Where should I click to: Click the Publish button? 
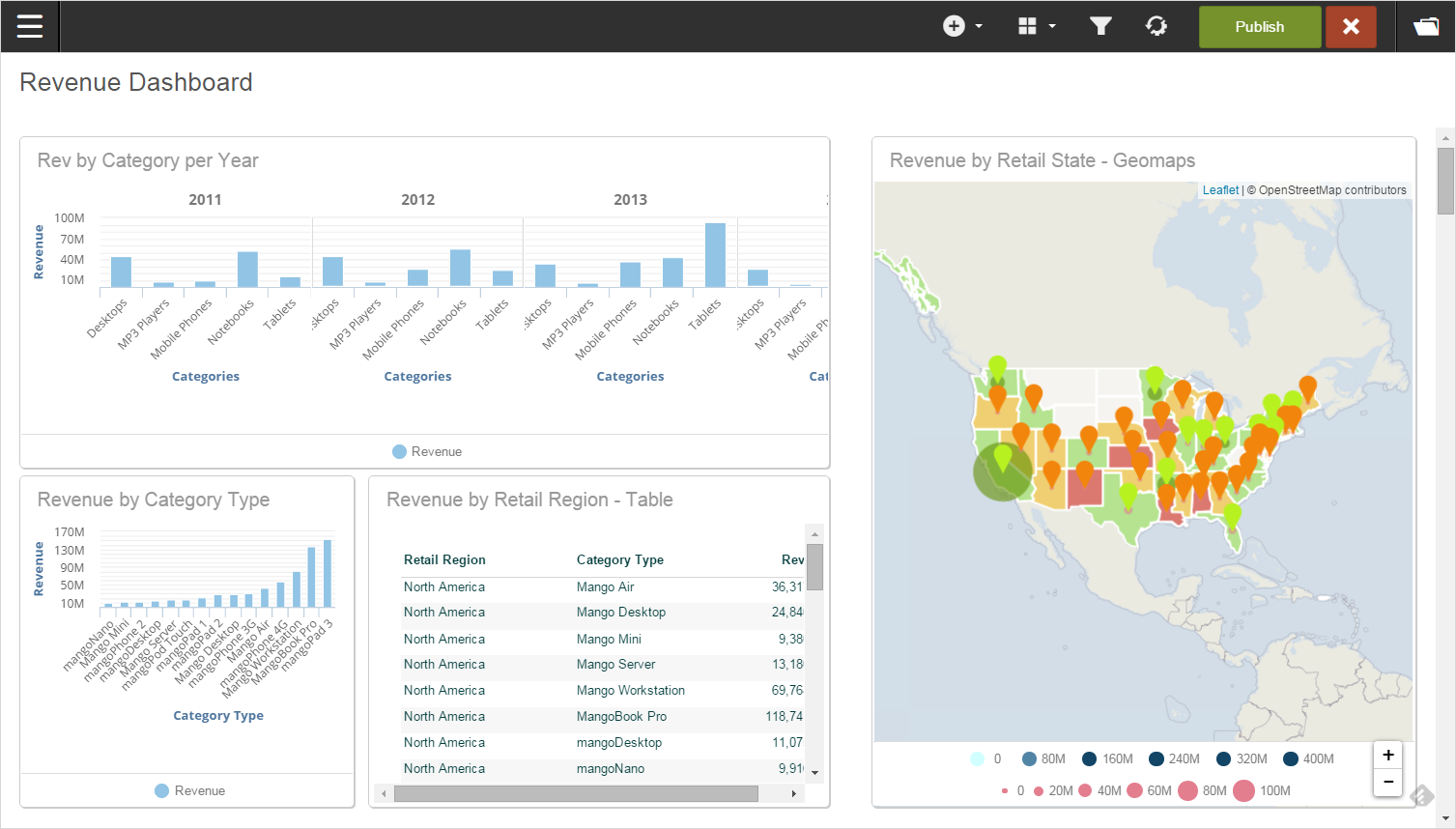[x=1259, y=26]
